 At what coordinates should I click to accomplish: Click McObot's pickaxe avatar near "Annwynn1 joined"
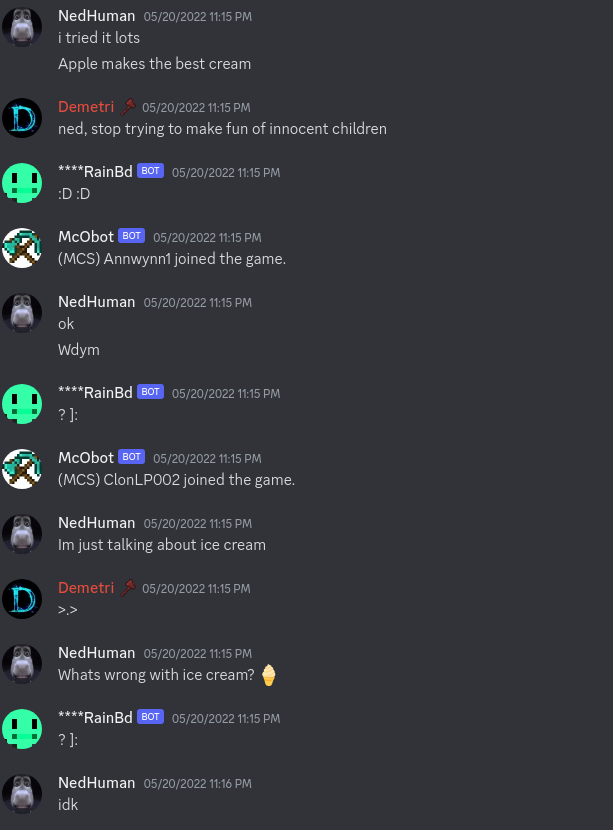22,248
